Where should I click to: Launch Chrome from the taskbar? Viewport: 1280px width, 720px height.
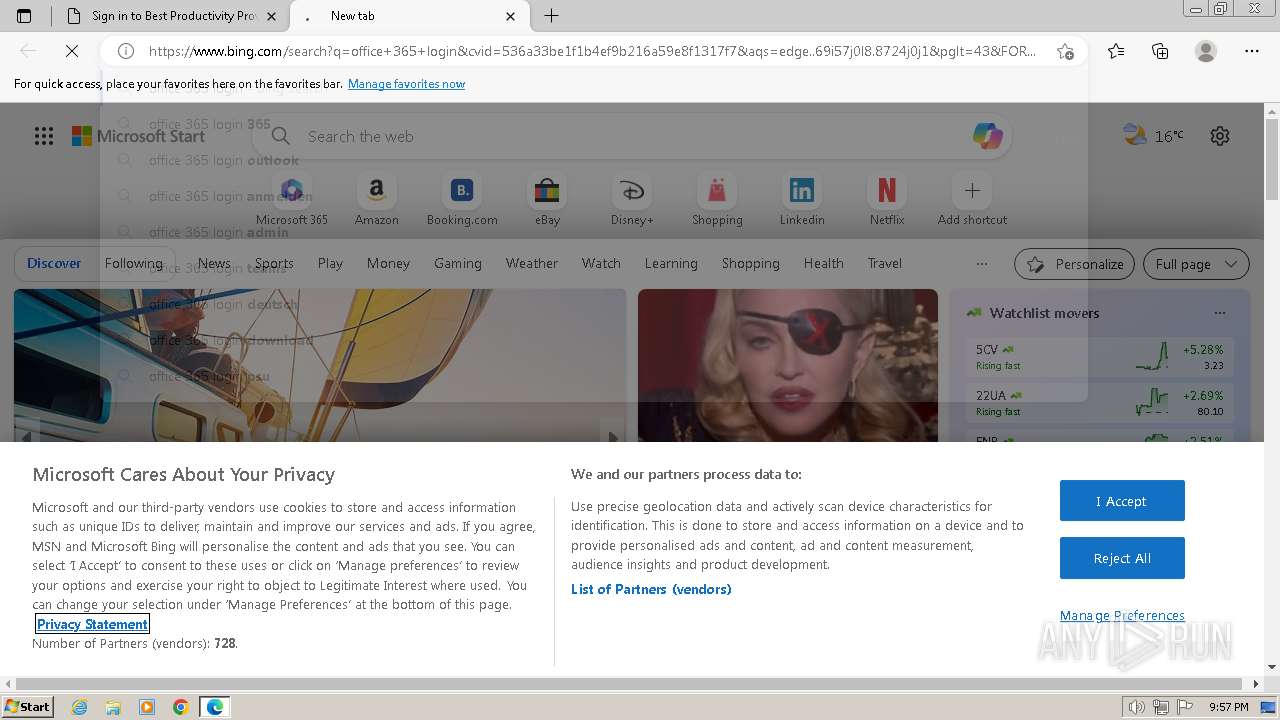click(x=181, y=707)
